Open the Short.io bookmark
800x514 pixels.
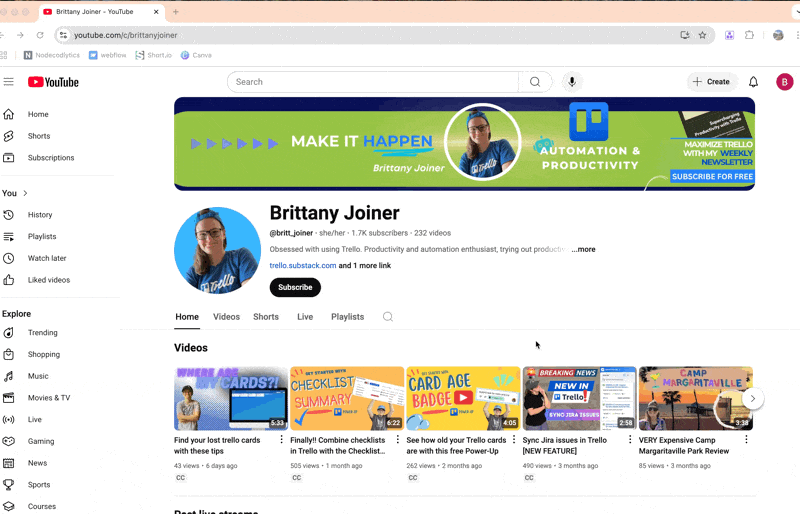[x=154, y=55]
